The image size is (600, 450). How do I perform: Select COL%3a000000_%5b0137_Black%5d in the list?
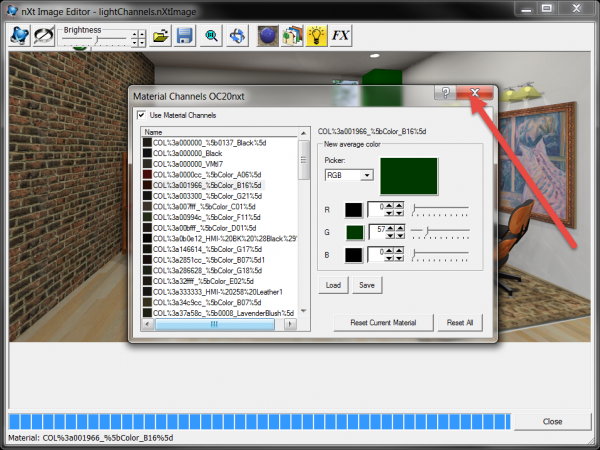tap(220, 143)
